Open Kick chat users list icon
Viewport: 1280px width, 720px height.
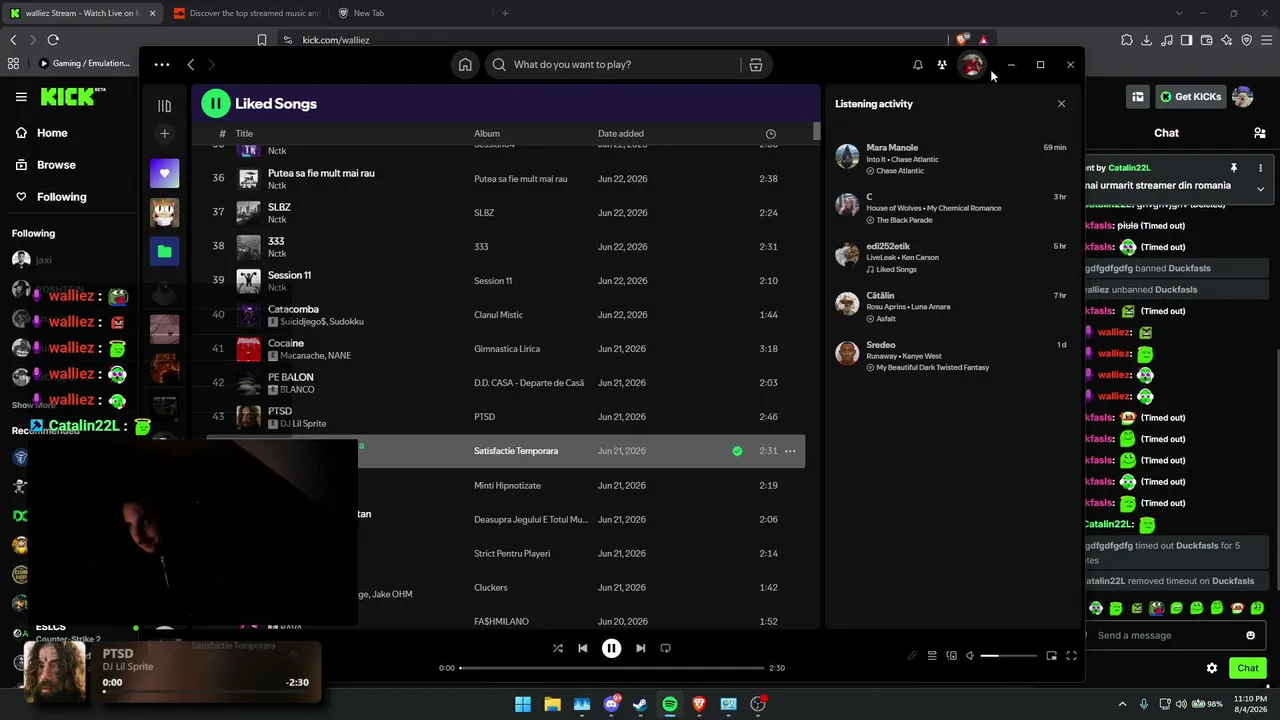[1259, 133]
